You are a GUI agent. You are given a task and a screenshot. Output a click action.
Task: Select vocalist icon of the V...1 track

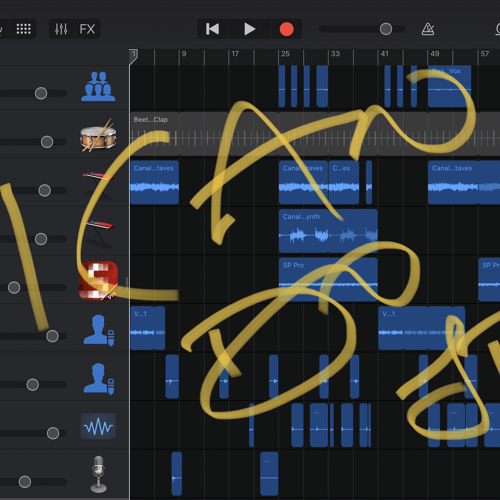pos(98,330)
